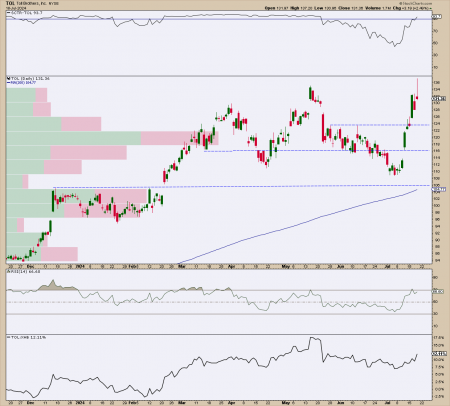Screen dimensions: 450x406
Task: Click the TOL:XHB percent value tag
Action: (439, 353)
